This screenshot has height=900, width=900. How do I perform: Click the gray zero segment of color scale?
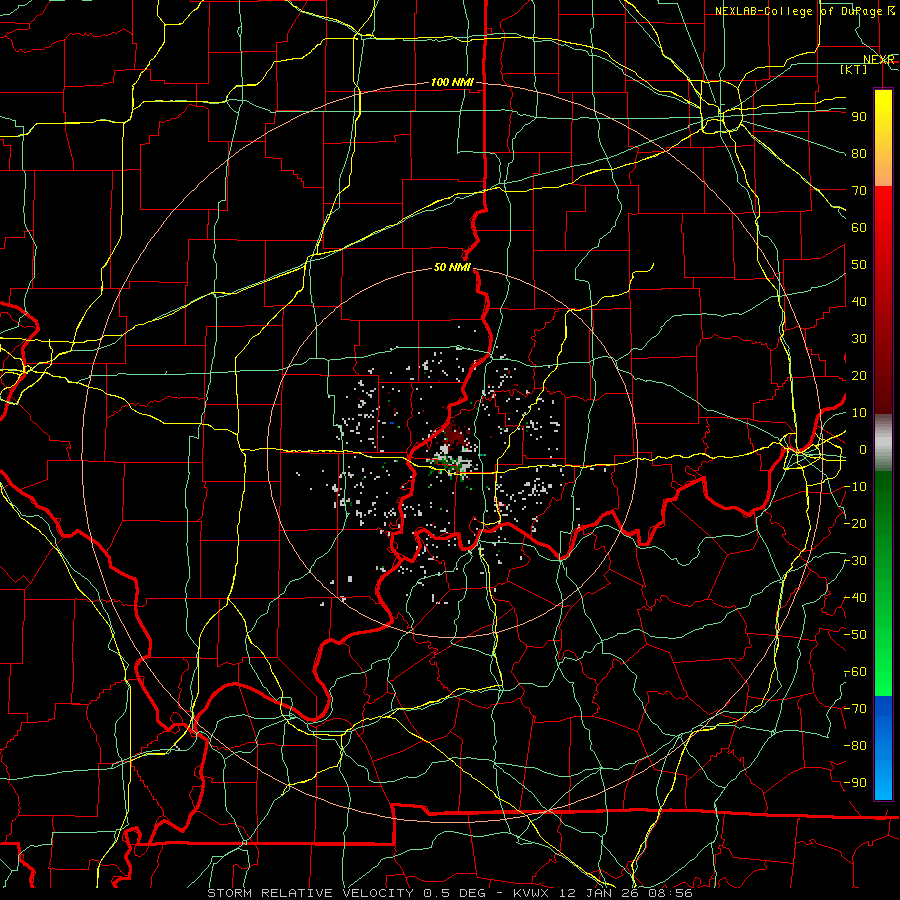[x=883, y=442]
